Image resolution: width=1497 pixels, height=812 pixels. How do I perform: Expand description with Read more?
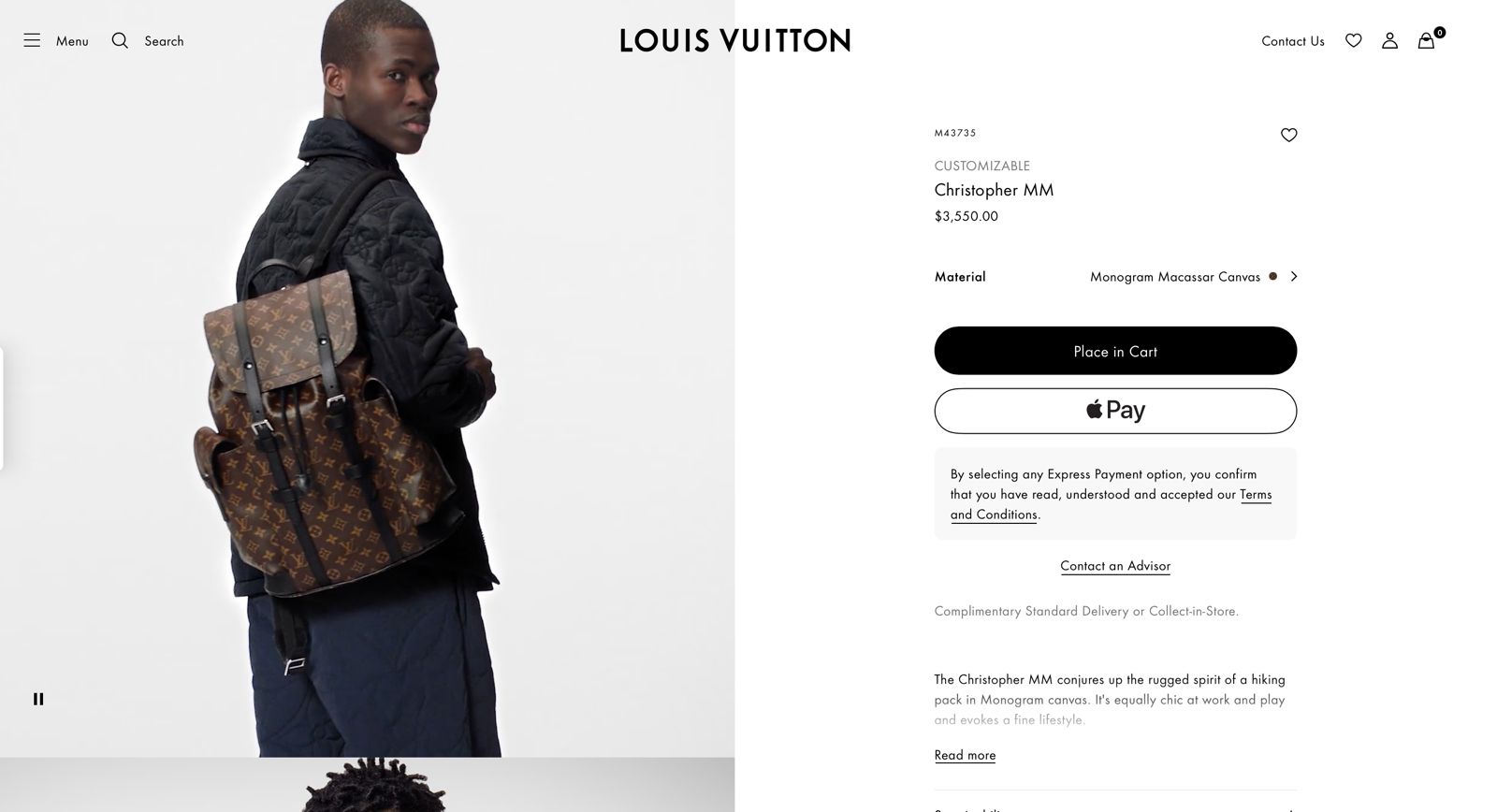pos(965,755)
